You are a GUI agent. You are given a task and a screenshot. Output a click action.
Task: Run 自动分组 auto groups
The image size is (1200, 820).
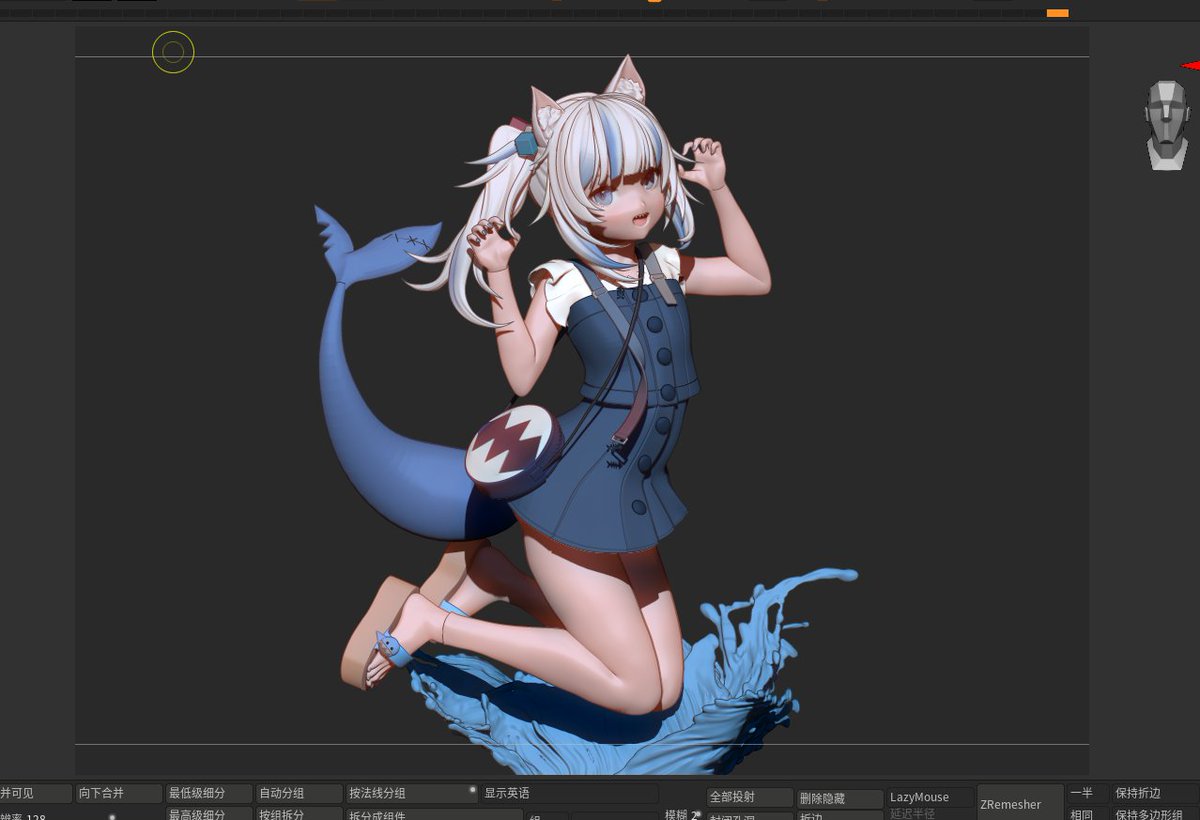(x=299, y=793)
